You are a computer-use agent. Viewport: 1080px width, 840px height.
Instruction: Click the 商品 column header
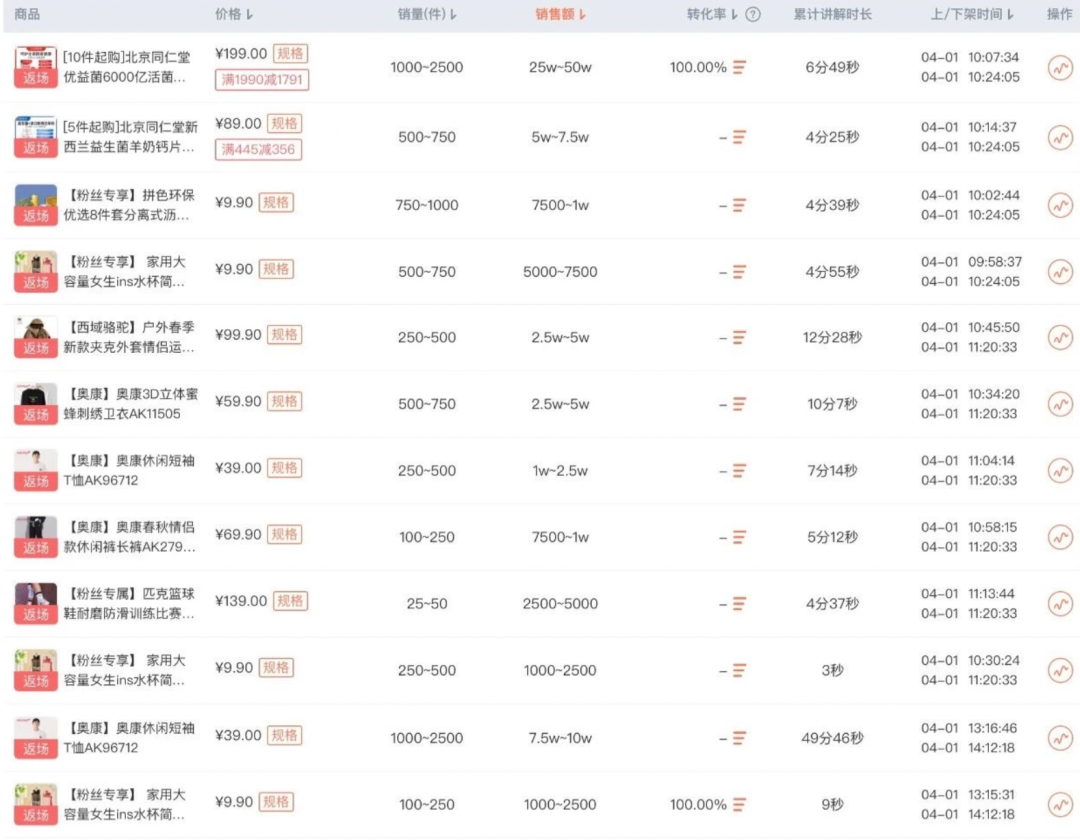click(27, 14)
